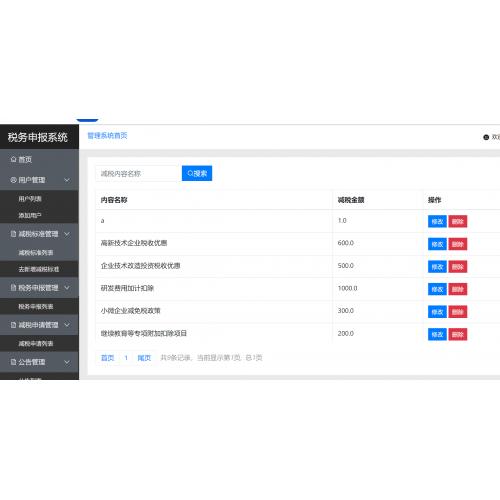Screen dimensions: 500x500
Task: Click the document icon beside 公告管理
Action: click(x=13, y=362)
